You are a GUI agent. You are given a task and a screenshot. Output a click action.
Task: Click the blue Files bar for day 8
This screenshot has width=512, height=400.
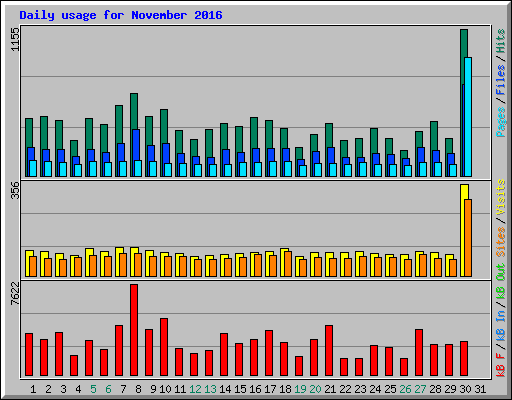coord(136,145)
